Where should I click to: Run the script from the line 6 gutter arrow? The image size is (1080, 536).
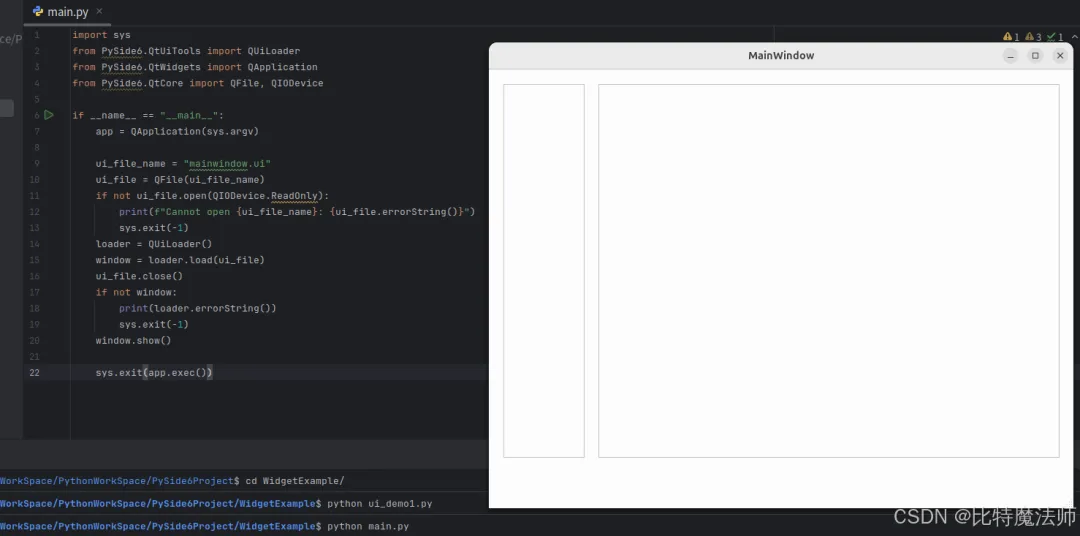(x=49, y=115)
